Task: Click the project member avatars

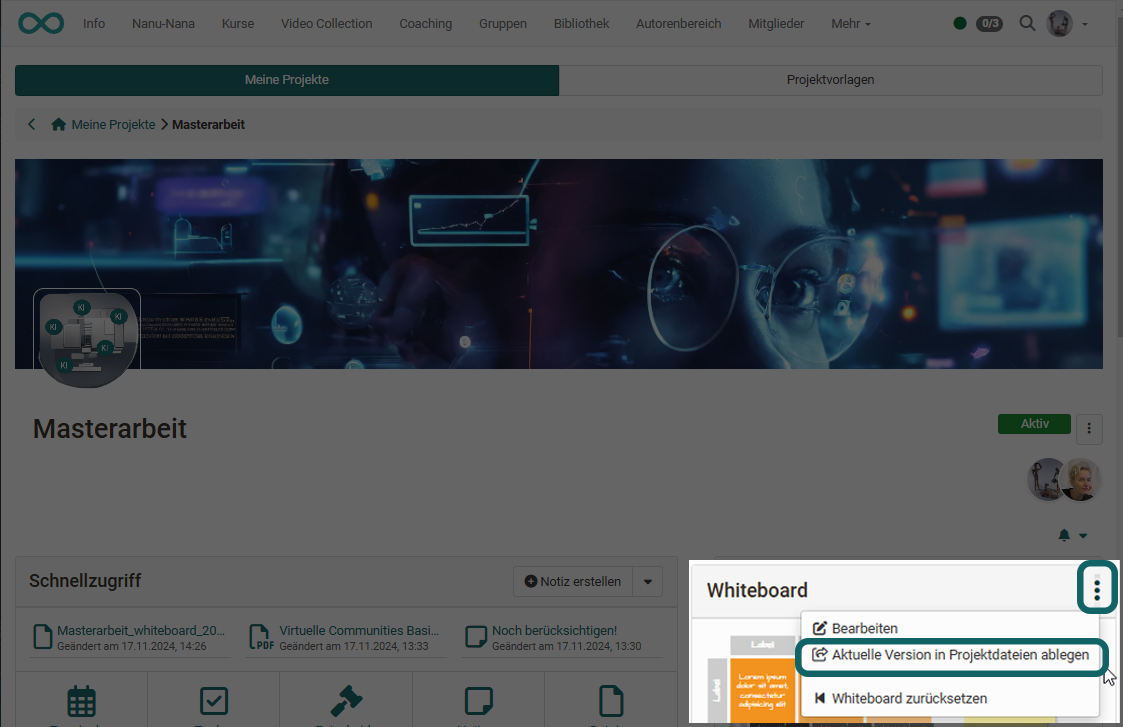Action: click(x=1064, y=480)
